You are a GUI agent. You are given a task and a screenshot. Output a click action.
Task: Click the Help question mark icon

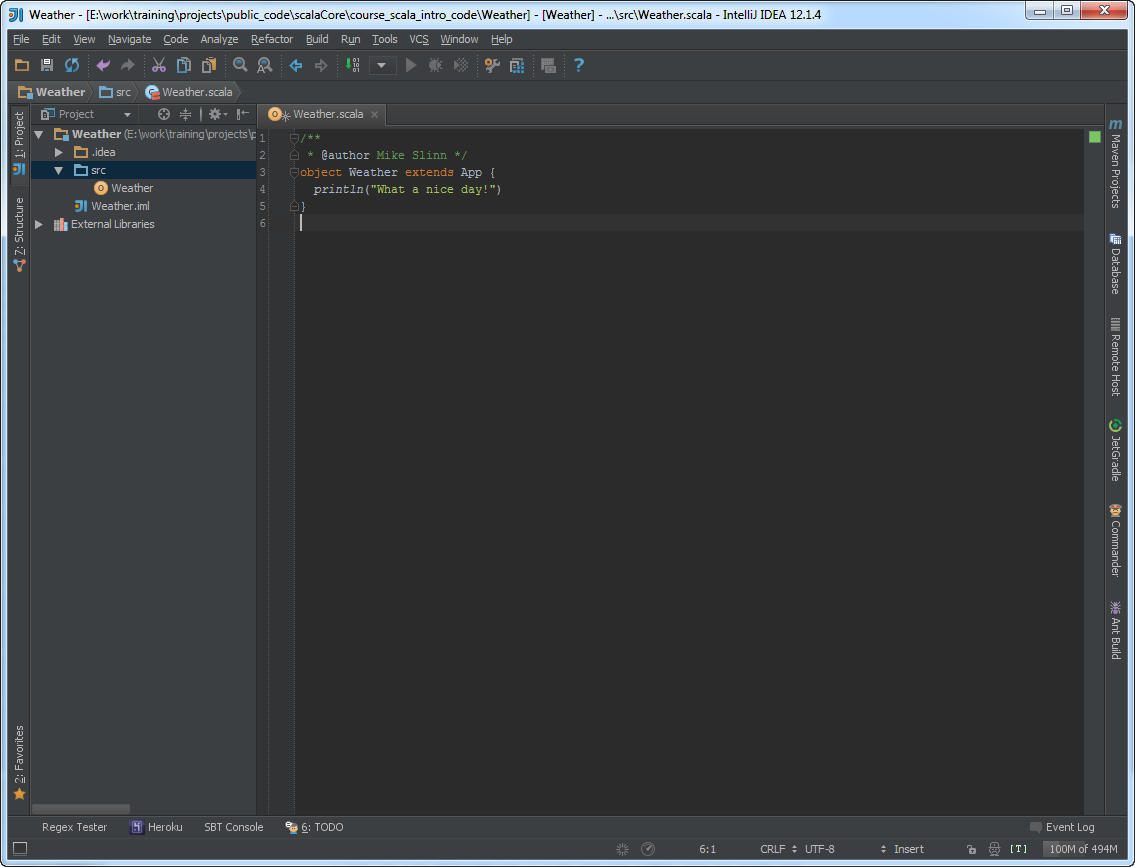click(x=578, y=65)
